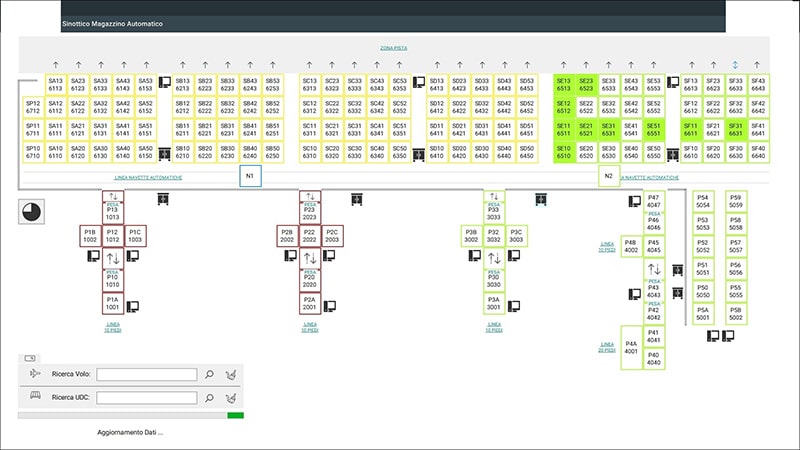This screenshot has height=450, width=800.
Task: Click the computer terminal icon beside P2A 2001
Action: tap(331, 305)
